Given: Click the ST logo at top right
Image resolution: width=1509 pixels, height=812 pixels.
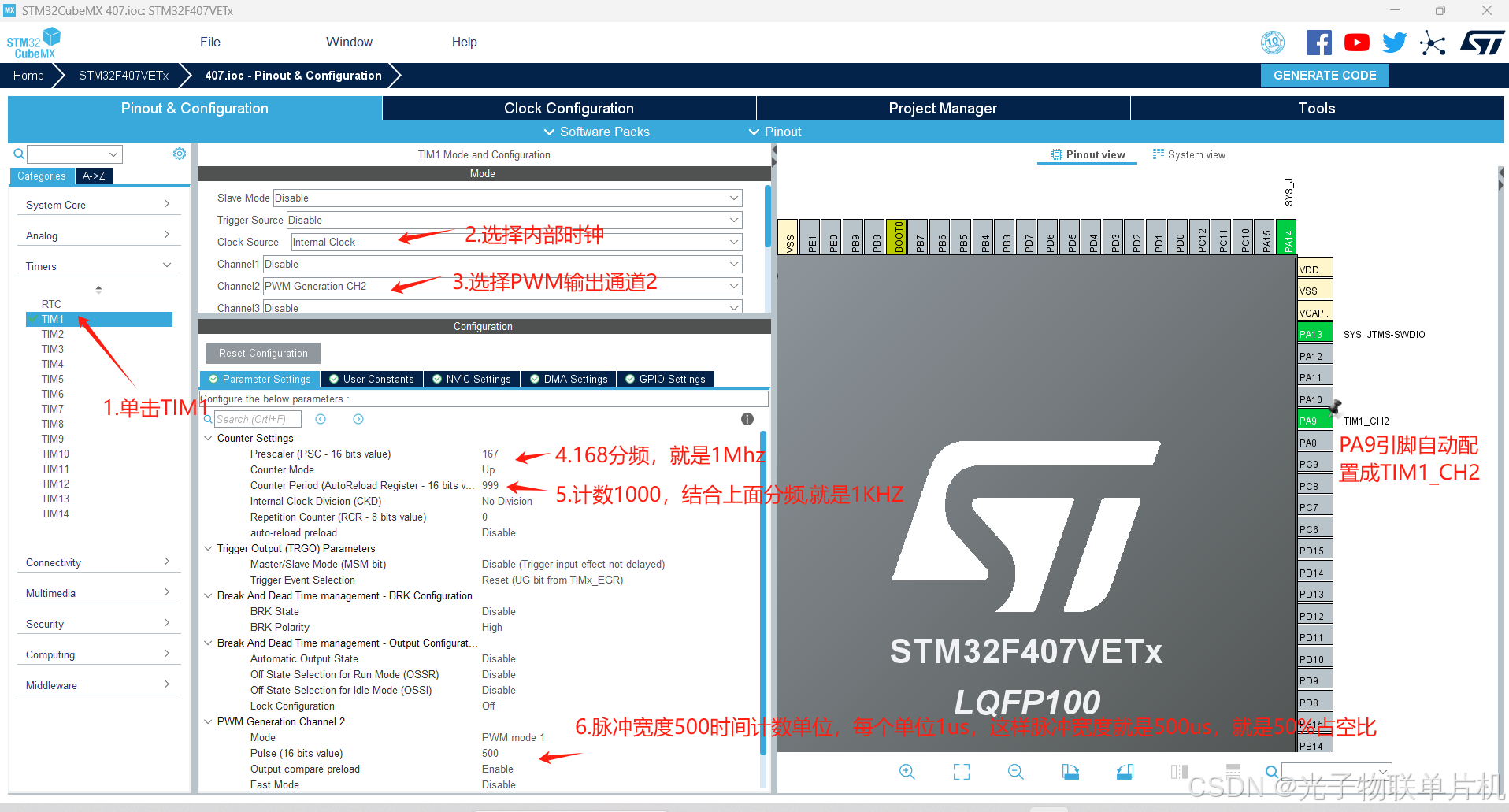Looking at the screenshot, I should pos(1482,43).
